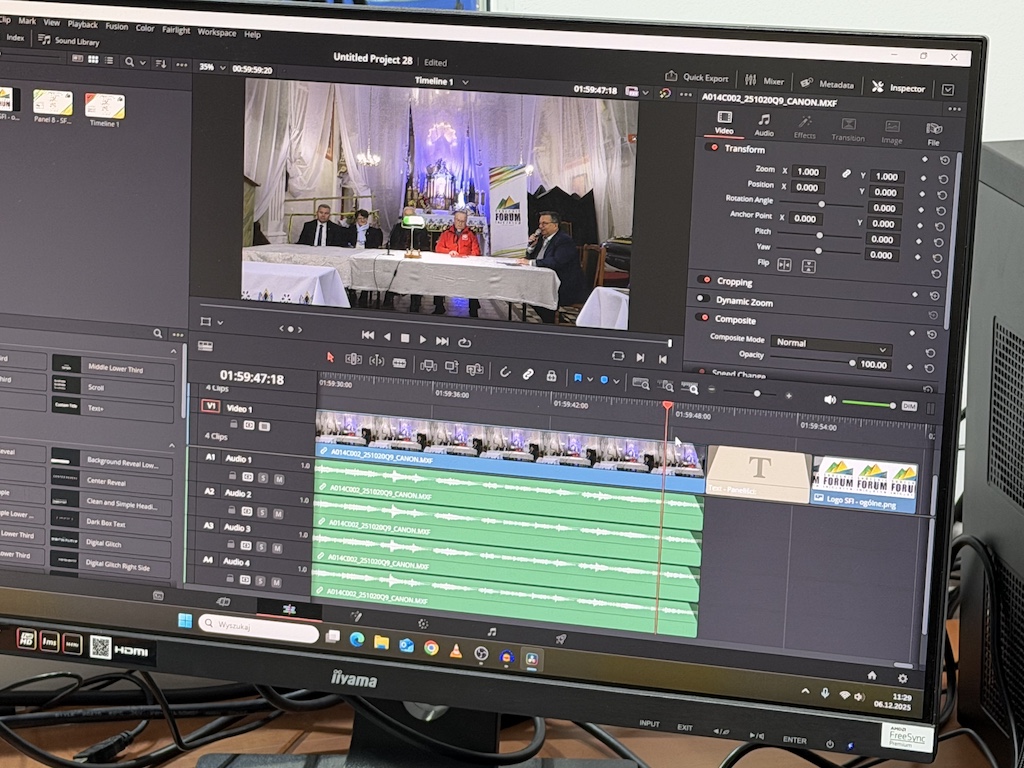Enable the Dynamic Zoom toggle
This screenshot has width=1024, height=768.
[x=703, y=299]
